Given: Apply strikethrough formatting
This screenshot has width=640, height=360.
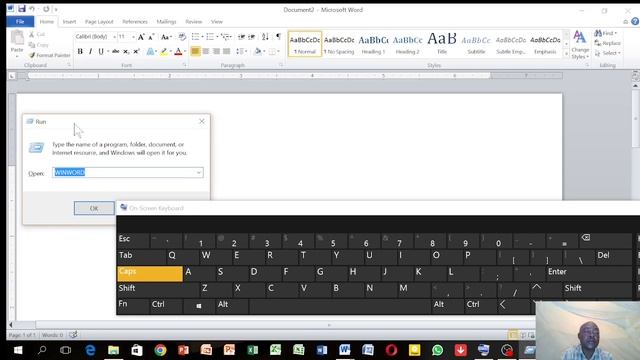Looking at the screenshot, I should [116, 51].
